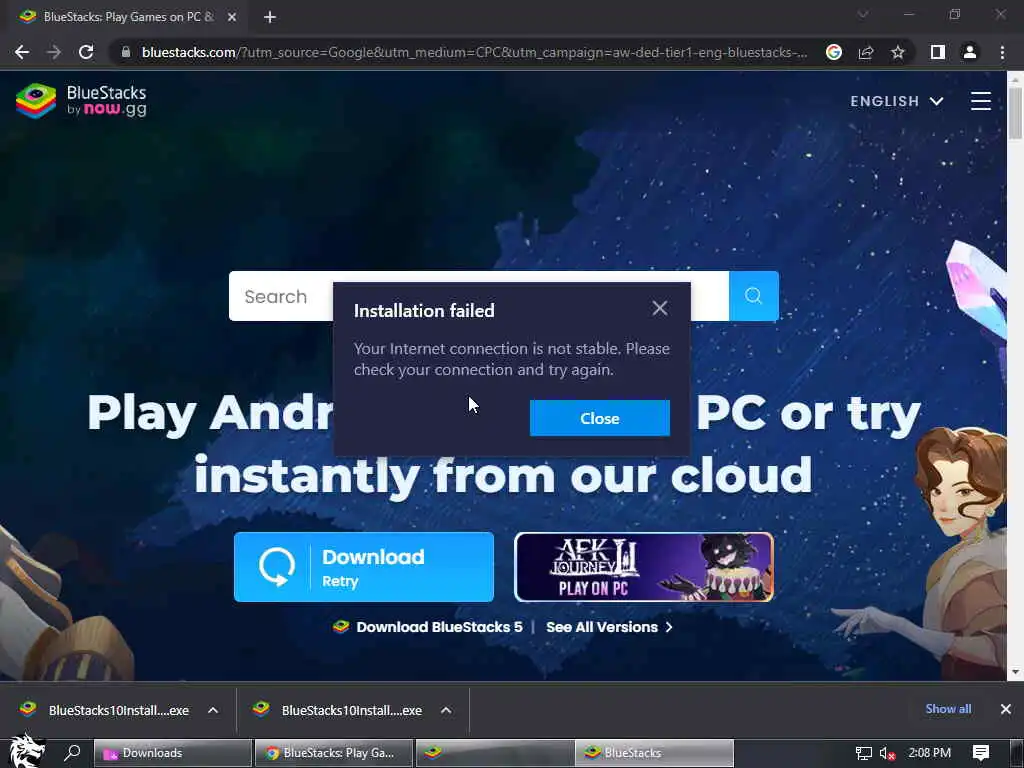Screen dimensions: 1024x768
Task: Open the AFK Journey Play on PC banner
Action: [644, 567]
